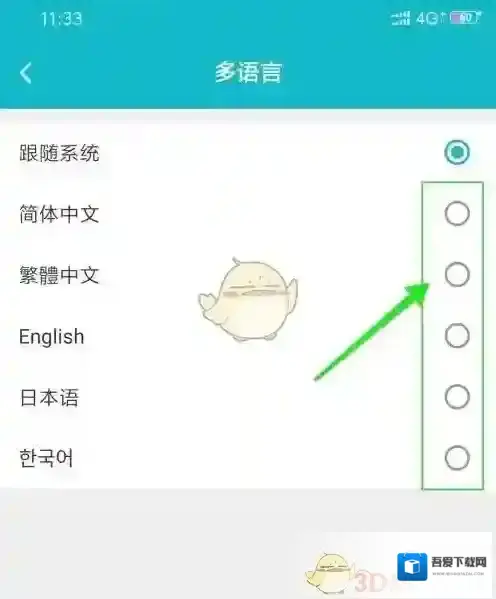Tap the 繁體中文 language label
The image size is (496, 599).
pyautogui.click(x=59, y=275)
